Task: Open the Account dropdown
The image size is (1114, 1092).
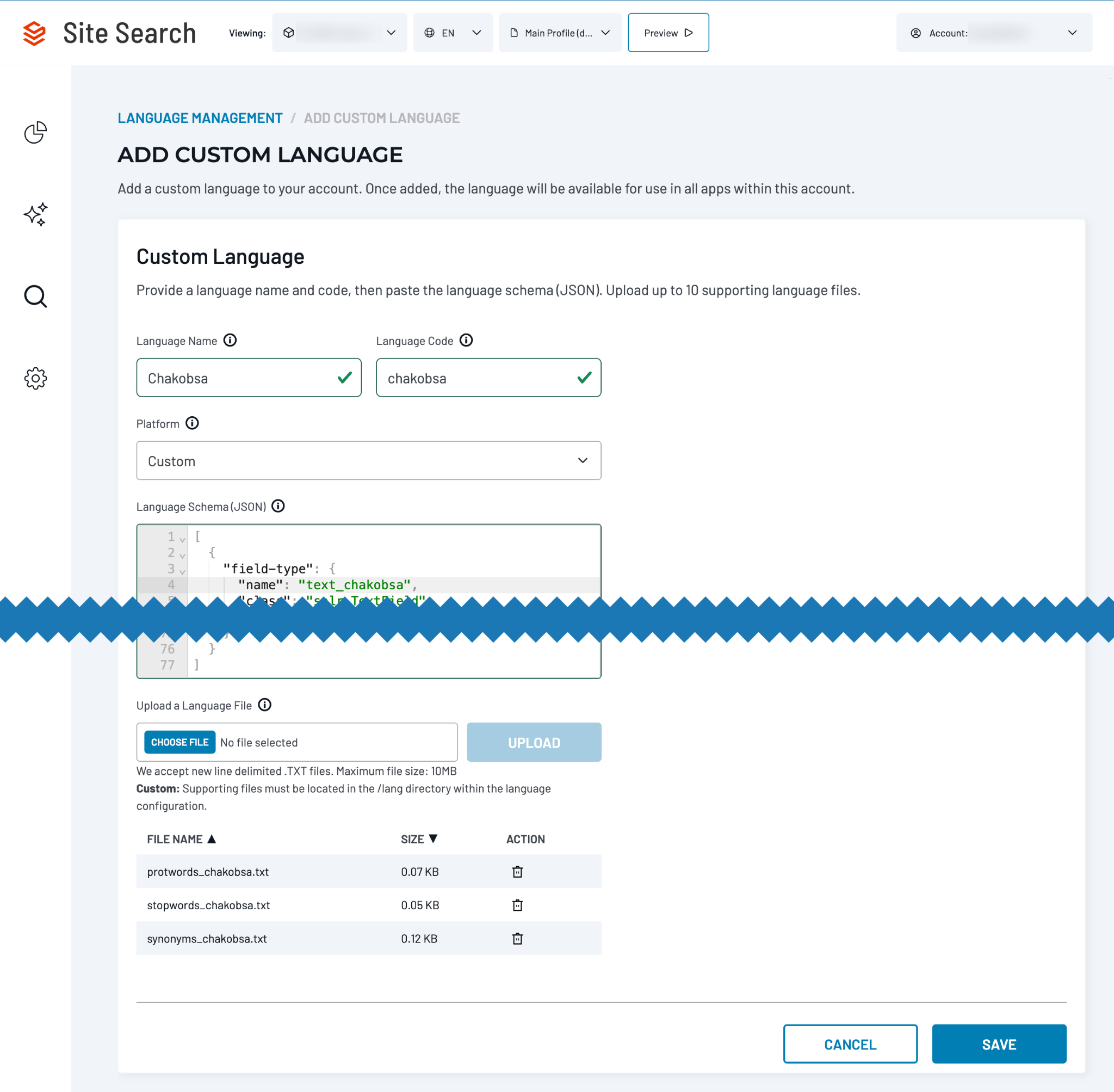Action: (994, 33)
